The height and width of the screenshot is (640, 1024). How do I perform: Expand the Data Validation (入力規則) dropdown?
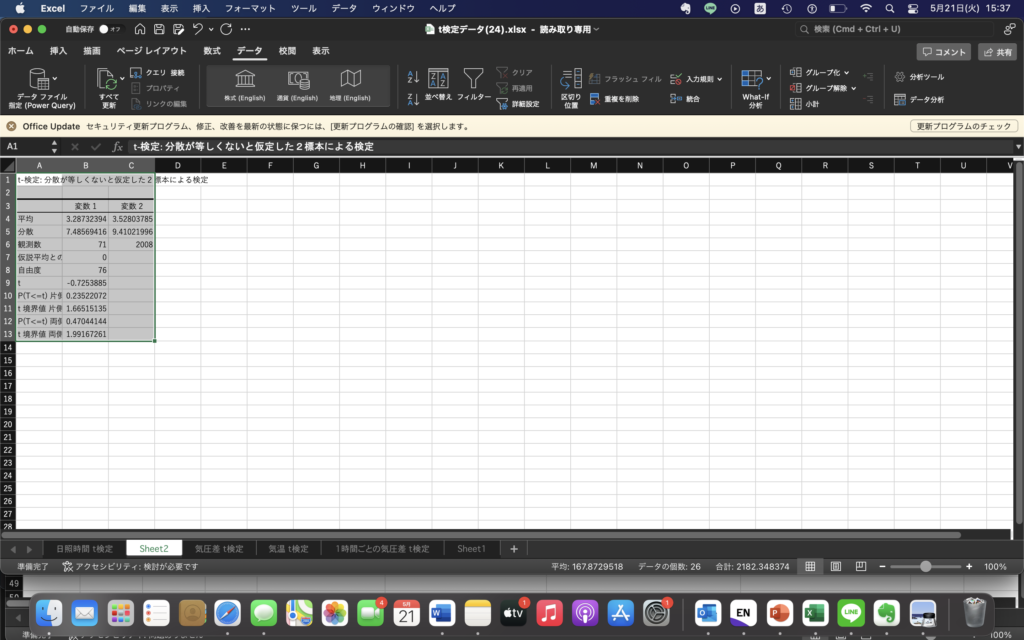tap(720, 78)
